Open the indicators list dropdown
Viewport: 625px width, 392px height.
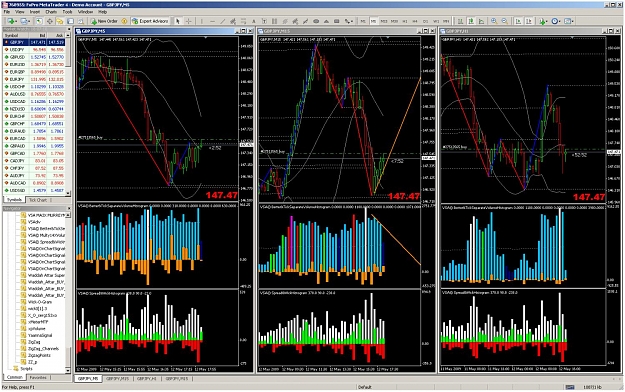tap(543, 21)
